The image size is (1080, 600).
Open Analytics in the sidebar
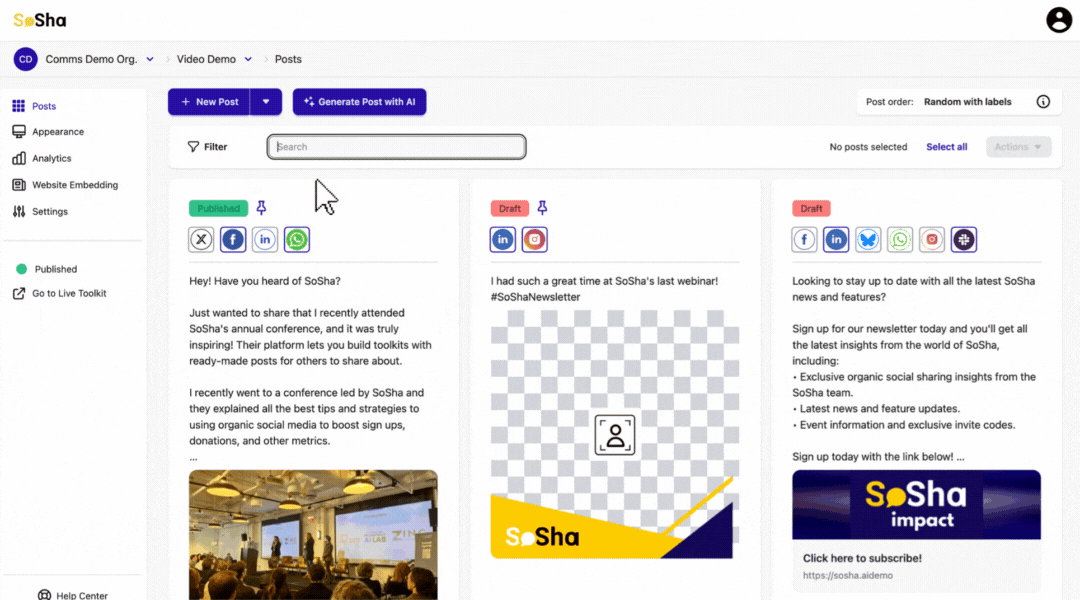pos(52,158)
